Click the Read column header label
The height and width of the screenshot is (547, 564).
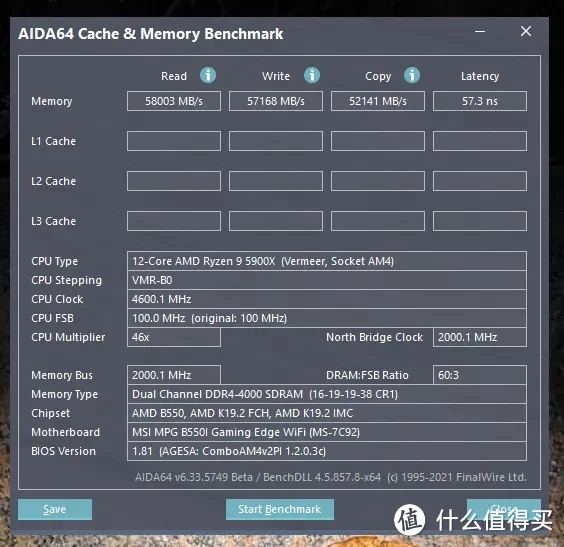pos(174,76)
